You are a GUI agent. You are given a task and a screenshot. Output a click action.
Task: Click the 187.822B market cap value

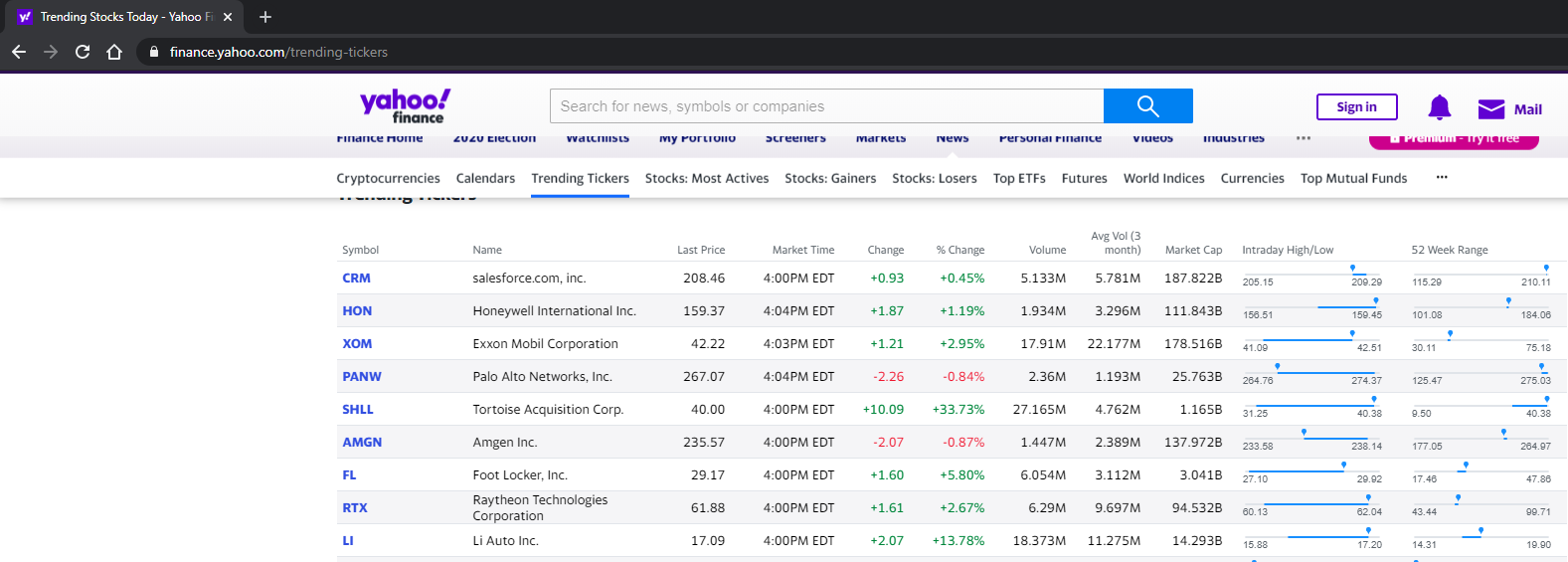point(1193,279)
